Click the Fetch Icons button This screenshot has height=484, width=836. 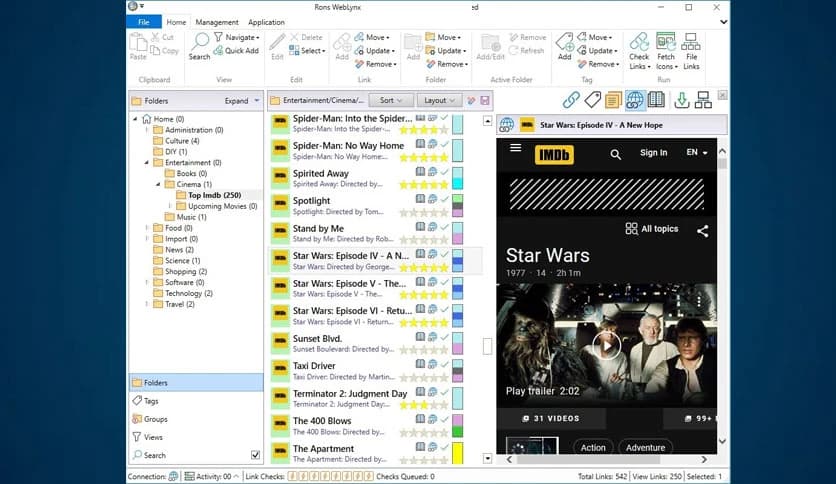666,43
